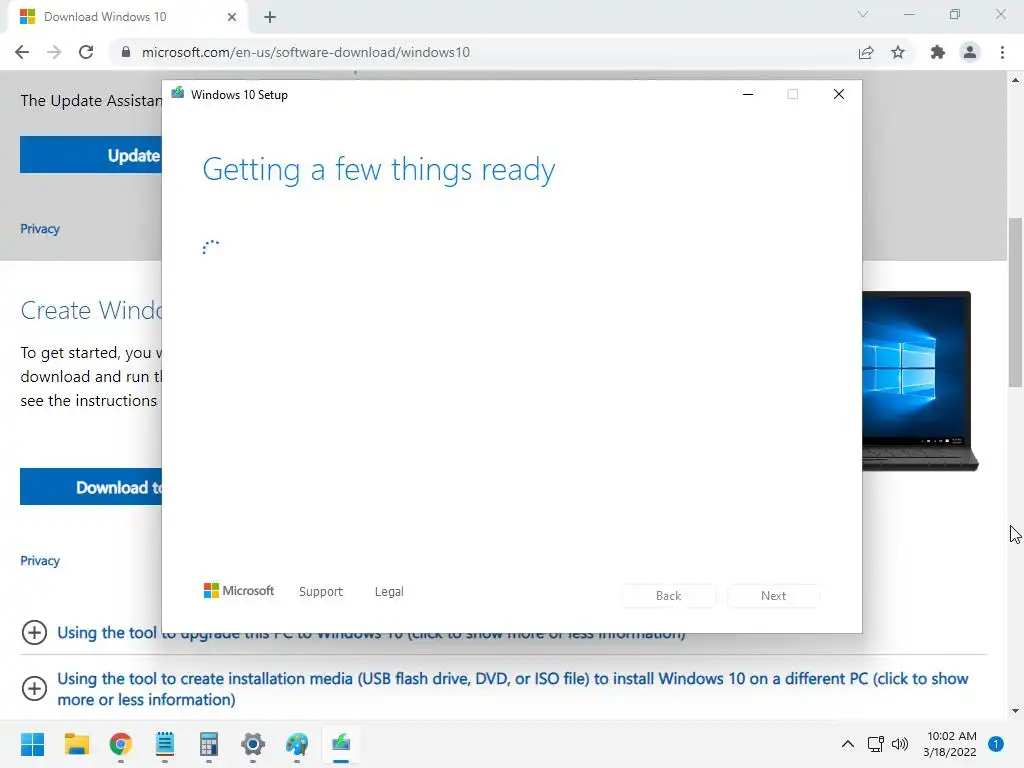Switch to Chrome in the taskbar

pyautogui.click(x=121, y=744)
